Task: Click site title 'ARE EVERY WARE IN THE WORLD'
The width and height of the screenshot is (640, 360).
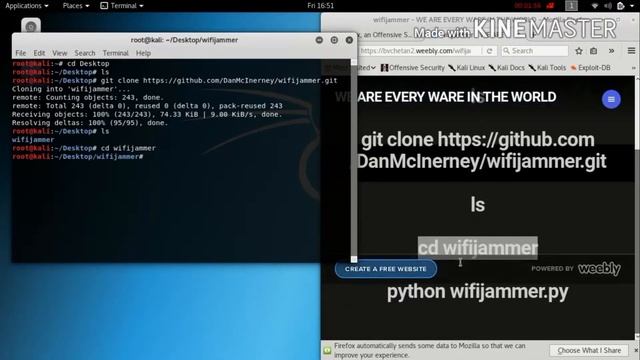Action: [456, 97]
